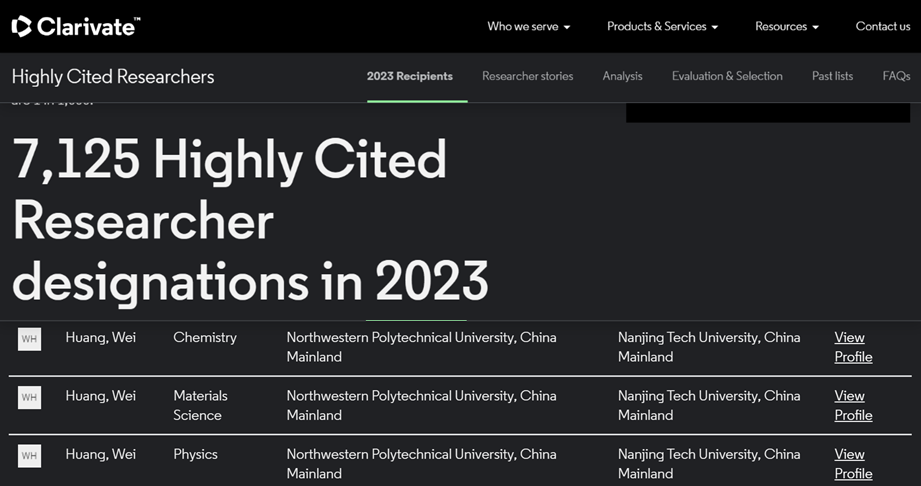
Task: Go to the Analysis tab
Action: coord(622,76)
